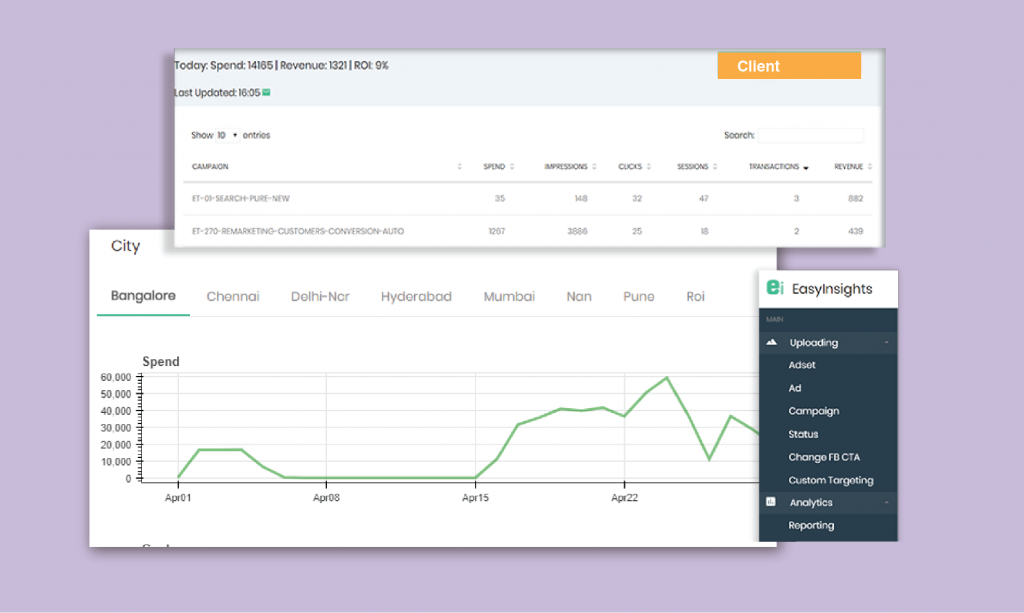Sort table by Sessions column arrows
Viewport: 1024px width, 613px height.
tap(715, 166)
